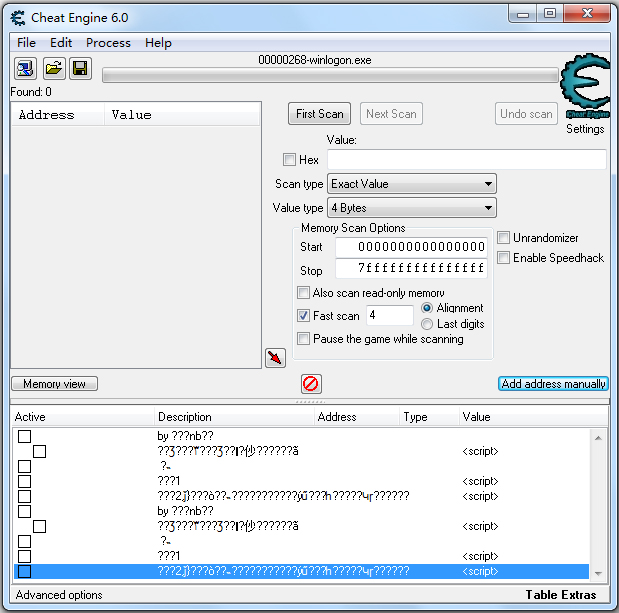Select the Alignment radio button

pos(427,307)
